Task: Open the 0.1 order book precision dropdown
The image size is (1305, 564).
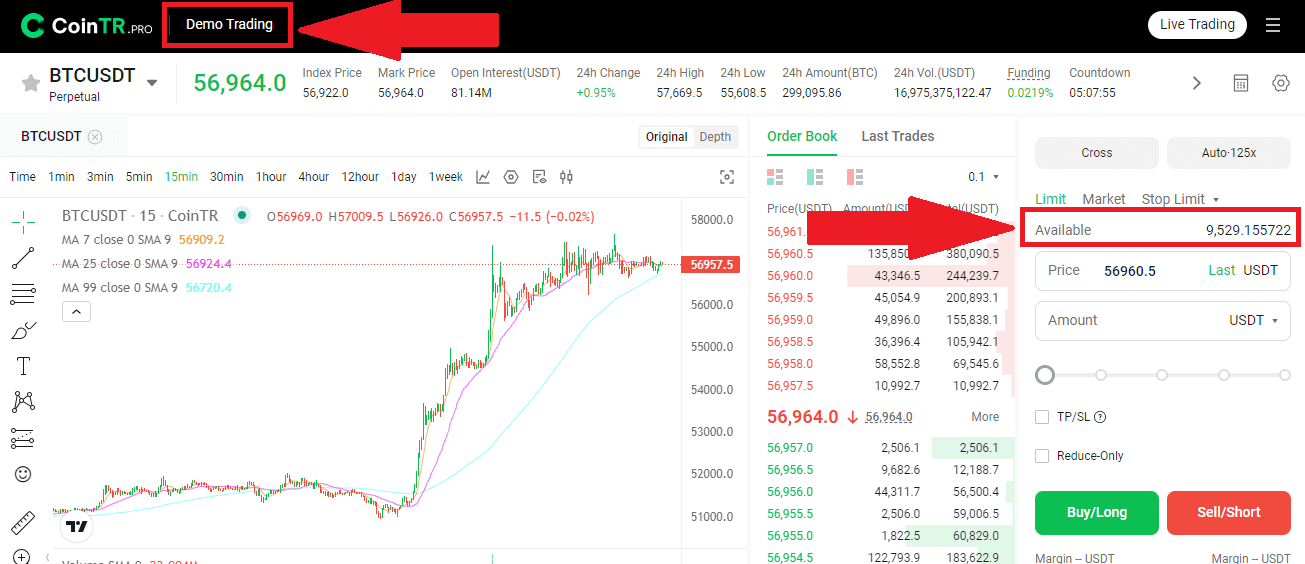Action: click(x=983, y=177)
